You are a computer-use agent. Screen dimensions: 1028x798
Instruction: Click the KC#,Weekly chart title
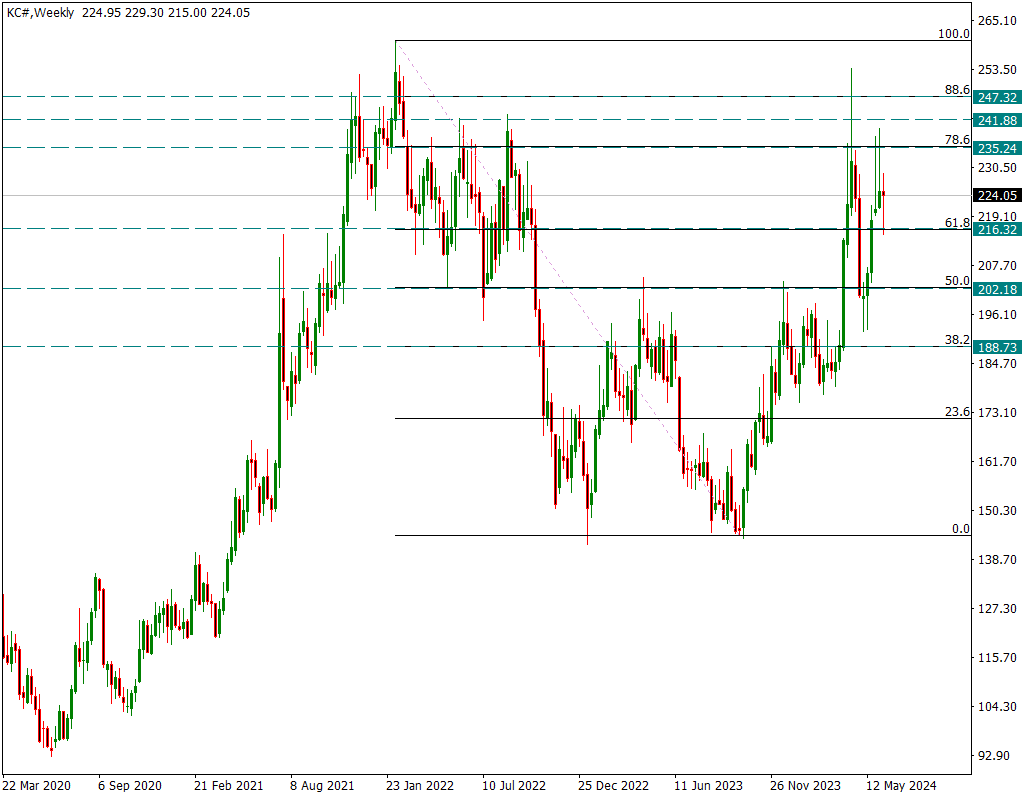coord(40,12)
